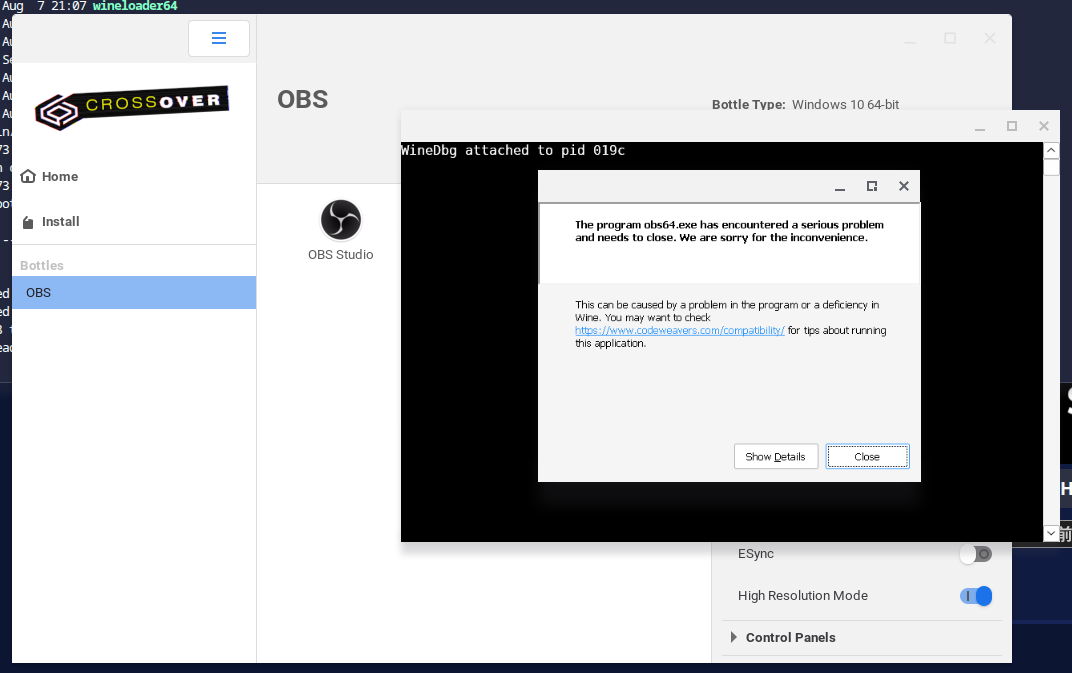Click the Home house icon

pyautogui.click(x=28, y=176)
